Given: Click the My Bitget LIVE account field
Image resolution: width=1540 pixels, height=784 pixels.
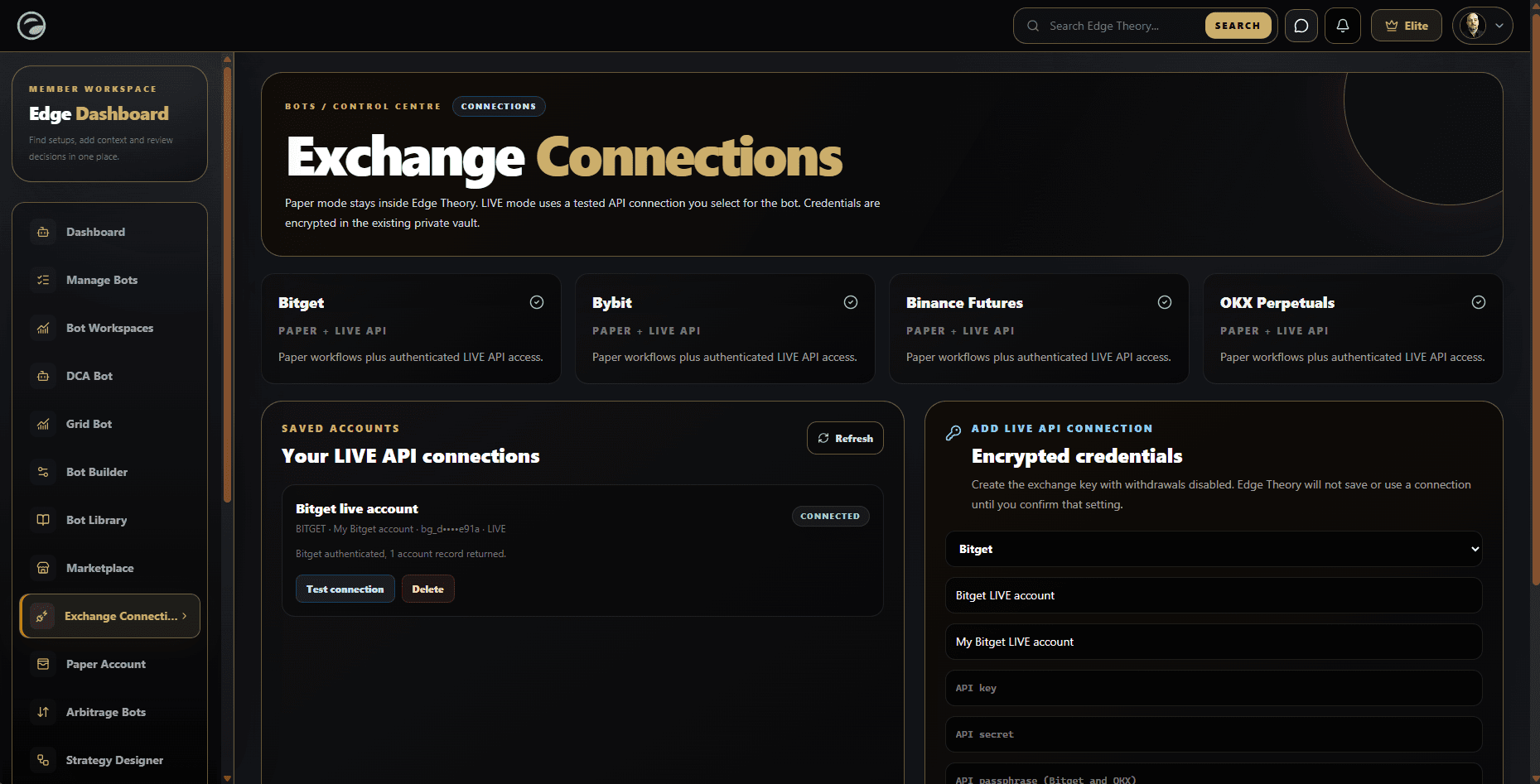Looking at the screenshot, I should [x=1214, y=642].
